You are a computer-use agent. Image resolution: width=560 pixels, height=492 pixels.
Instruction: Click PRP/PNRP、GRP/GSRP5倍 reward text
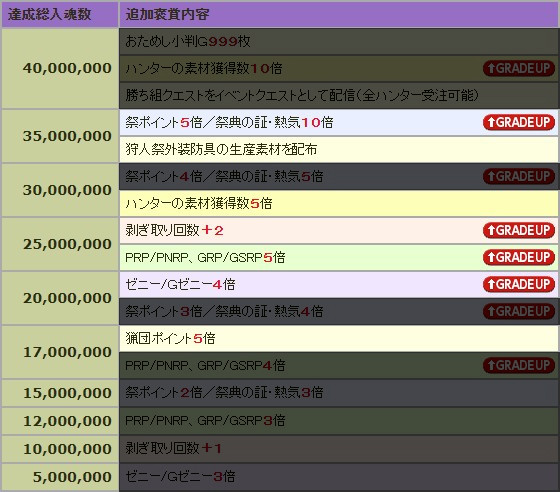205,257
